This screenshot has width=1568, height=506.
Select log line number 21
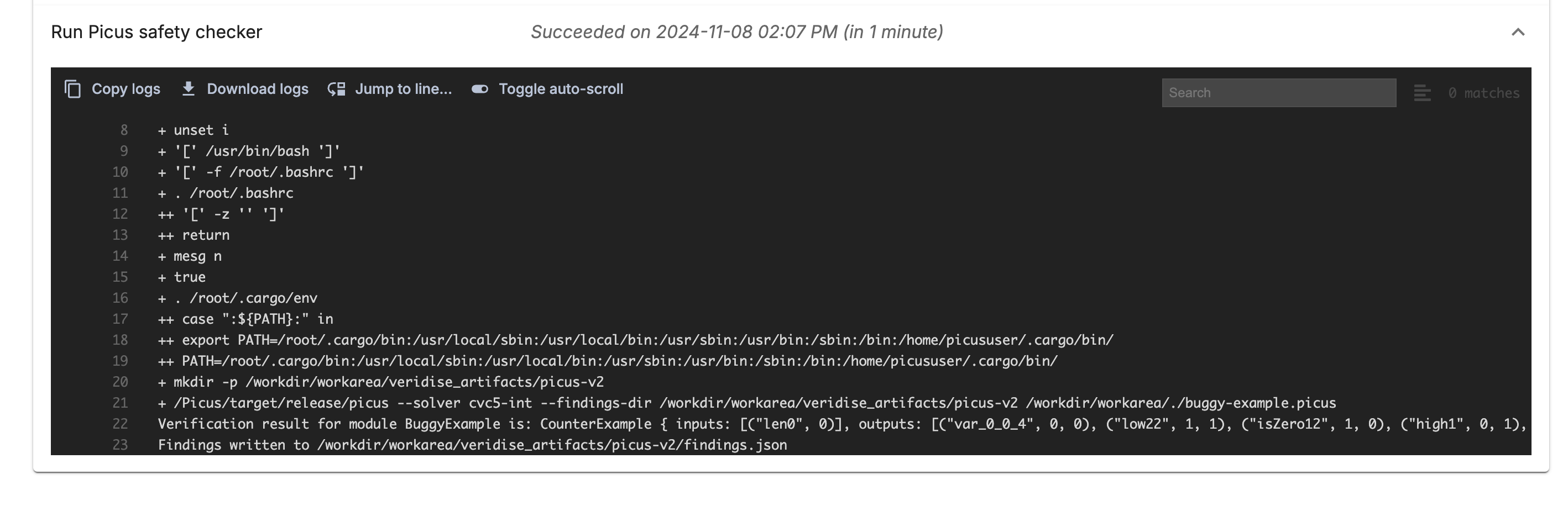point(120,403)
